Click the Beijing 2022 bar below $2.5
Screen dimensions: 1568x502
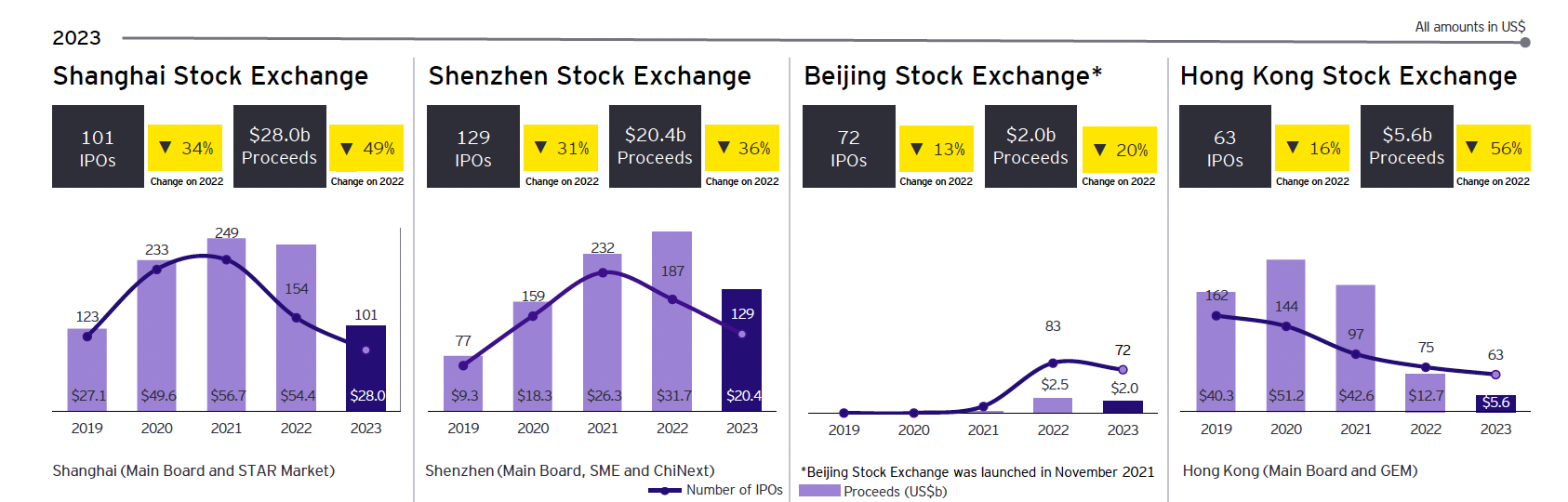click(1053, 404)
